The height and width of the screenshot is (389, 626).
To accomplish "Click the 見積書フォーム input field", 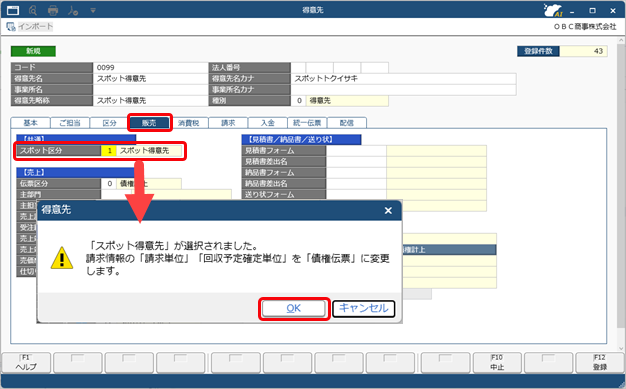I will [x=356, y=151].
